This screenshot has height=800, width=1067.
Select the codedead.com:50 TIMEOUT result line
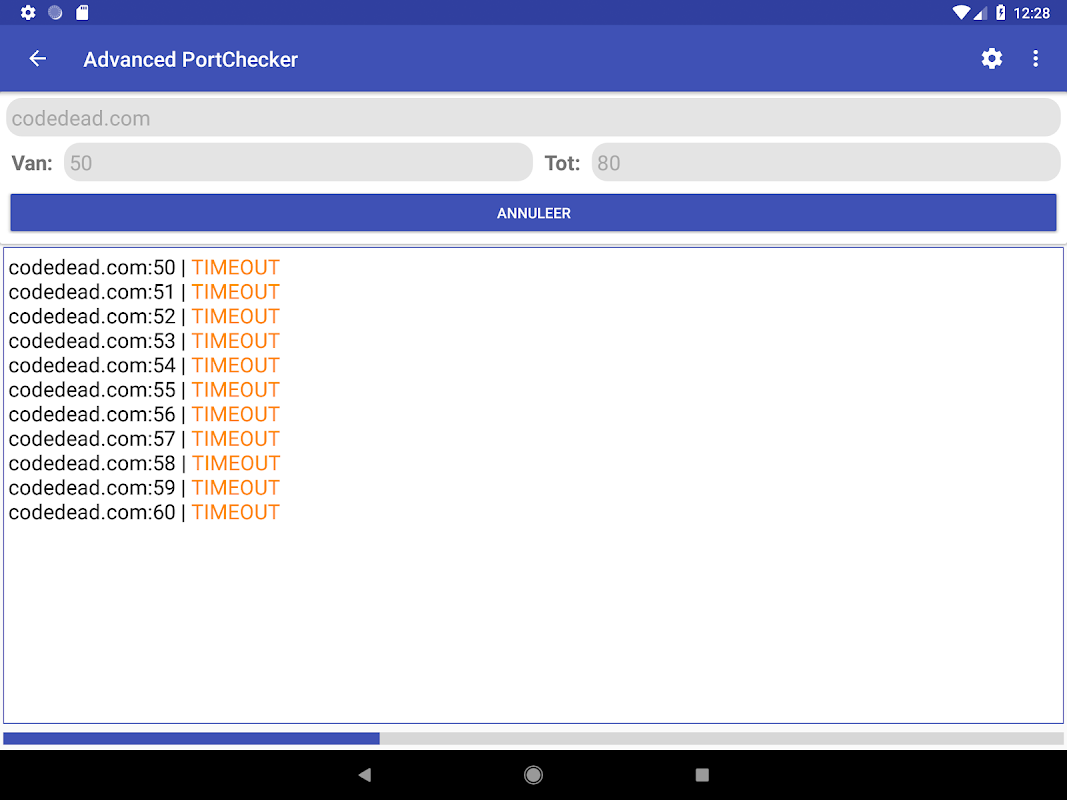tap(144, 267)
